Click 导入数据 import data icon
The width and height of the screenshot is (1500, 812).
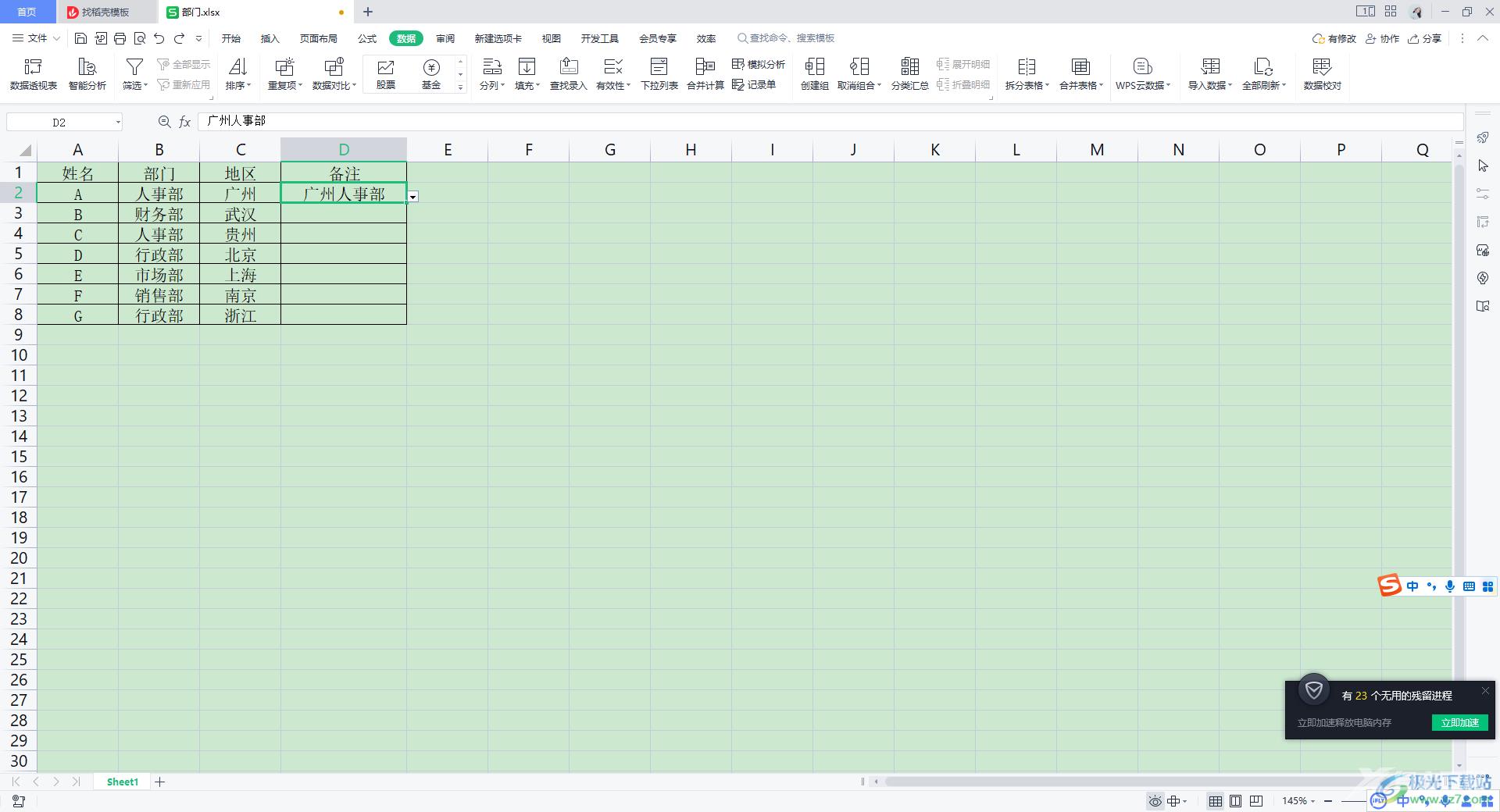[1210, 67]
